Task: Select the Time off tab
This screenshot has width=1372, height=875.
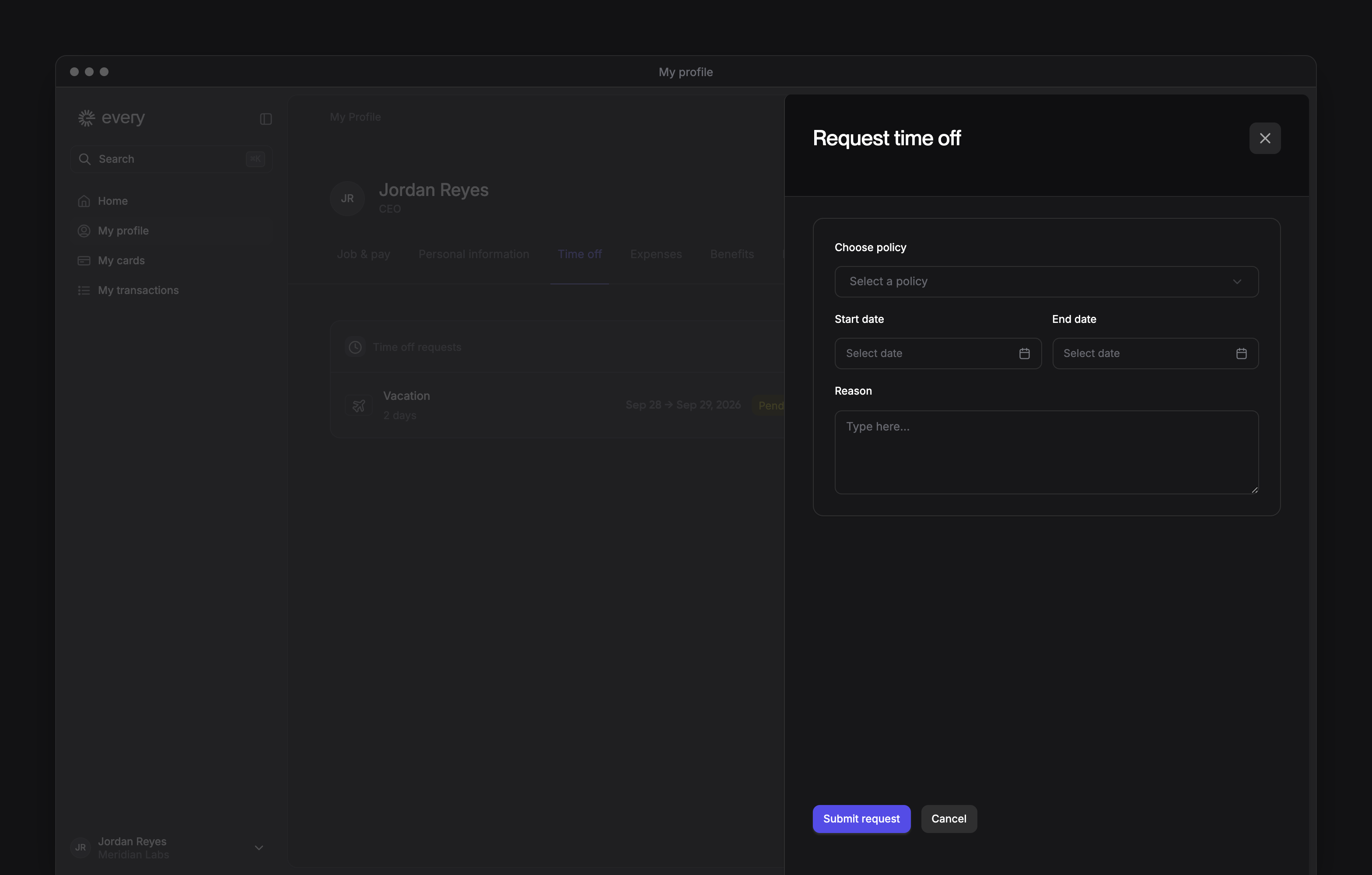Action: [x=579, y=254]
